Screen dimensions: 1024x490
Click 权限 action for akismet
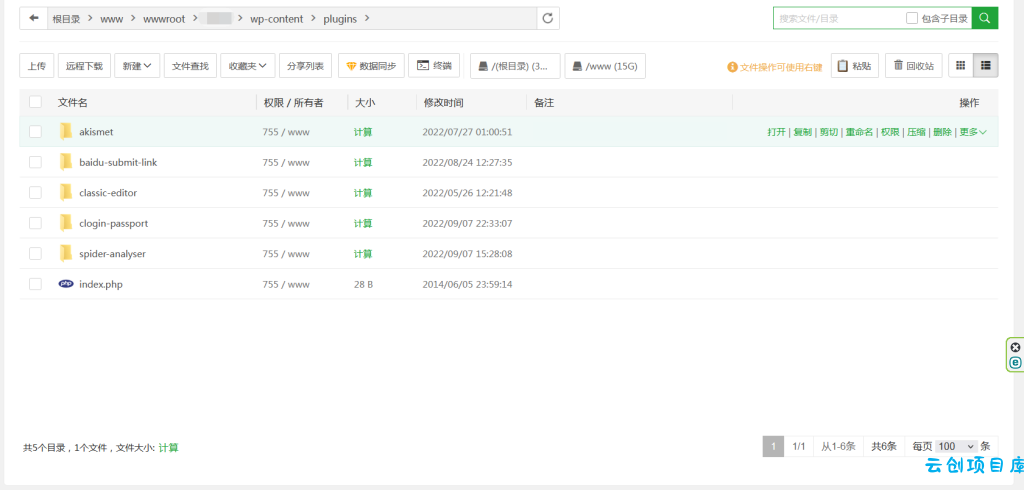[890, 132]
